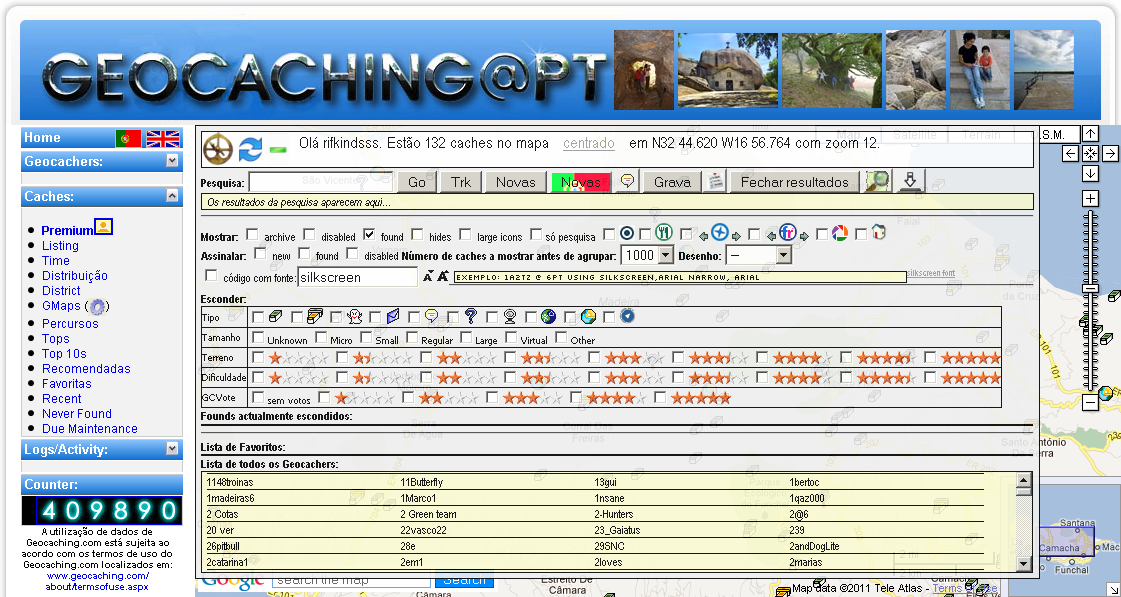Open Never Found in the Caches menu
This screenshot has width=1121, height=597.
click(76, 414)
